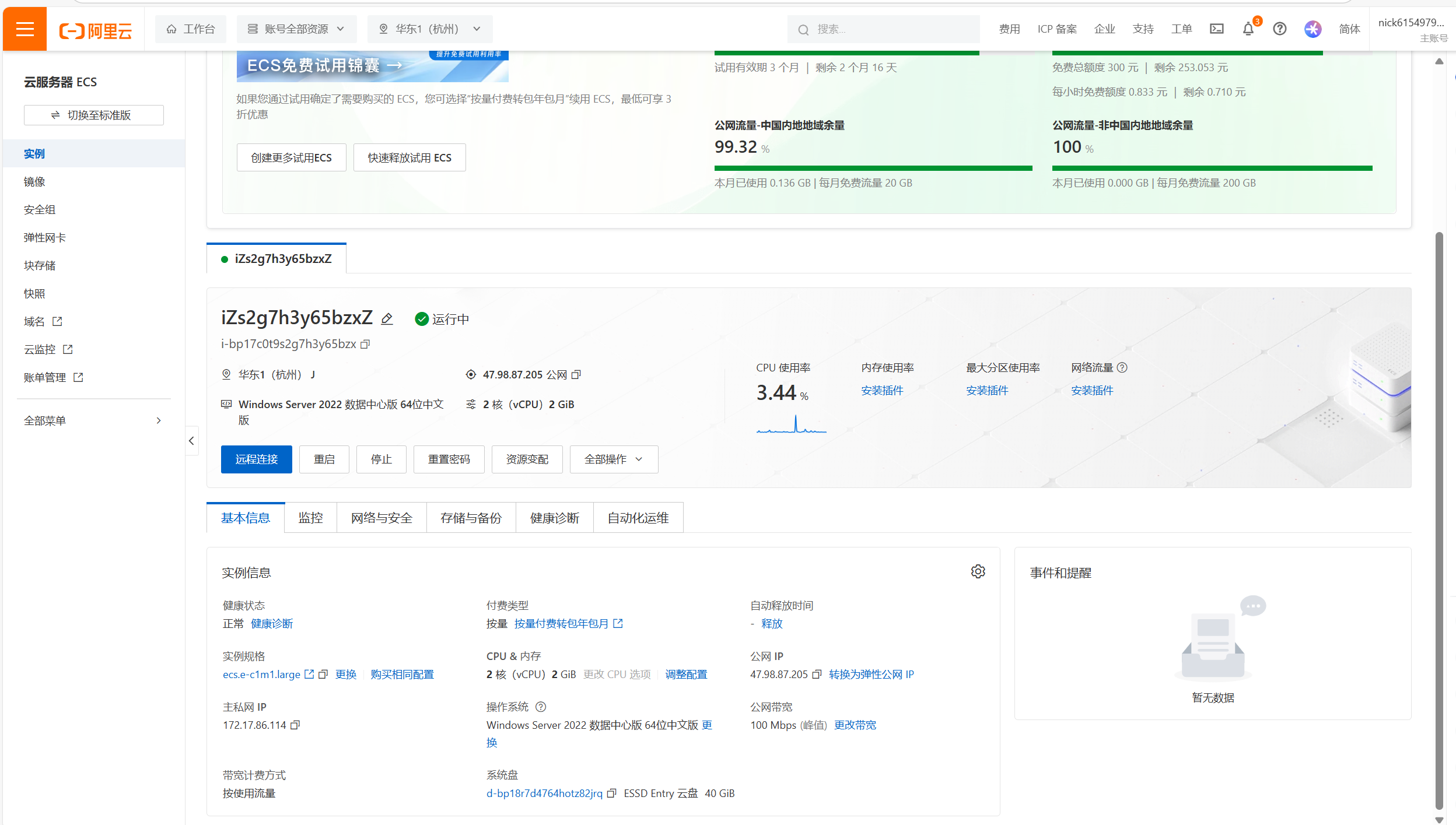Click 停止 button
Viewport: 1456px width, 825px height.
point(381,459)
